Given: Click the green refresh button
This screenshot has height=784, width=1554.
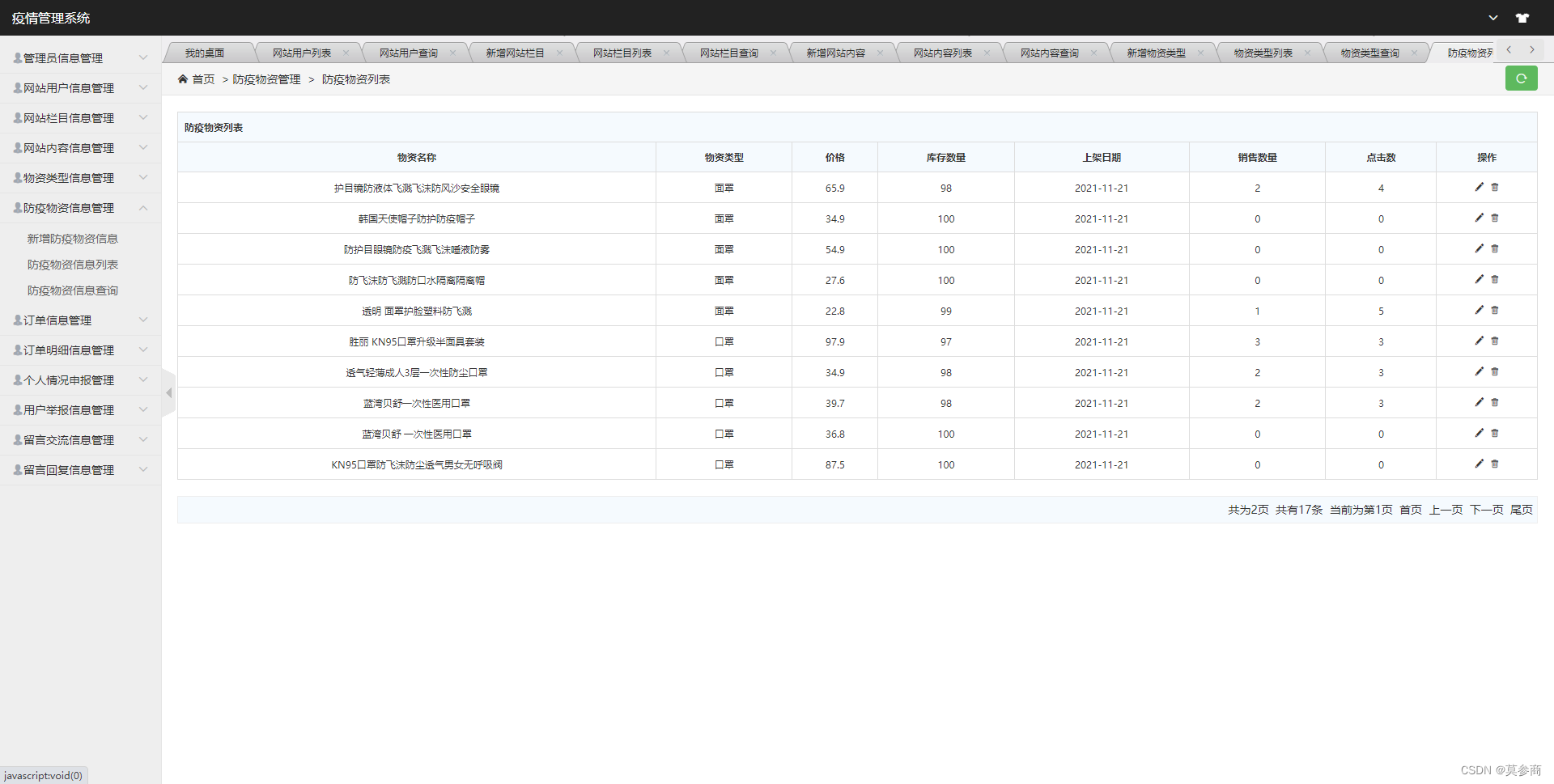Looking at the screenshot, I should tap(1521, 78).
